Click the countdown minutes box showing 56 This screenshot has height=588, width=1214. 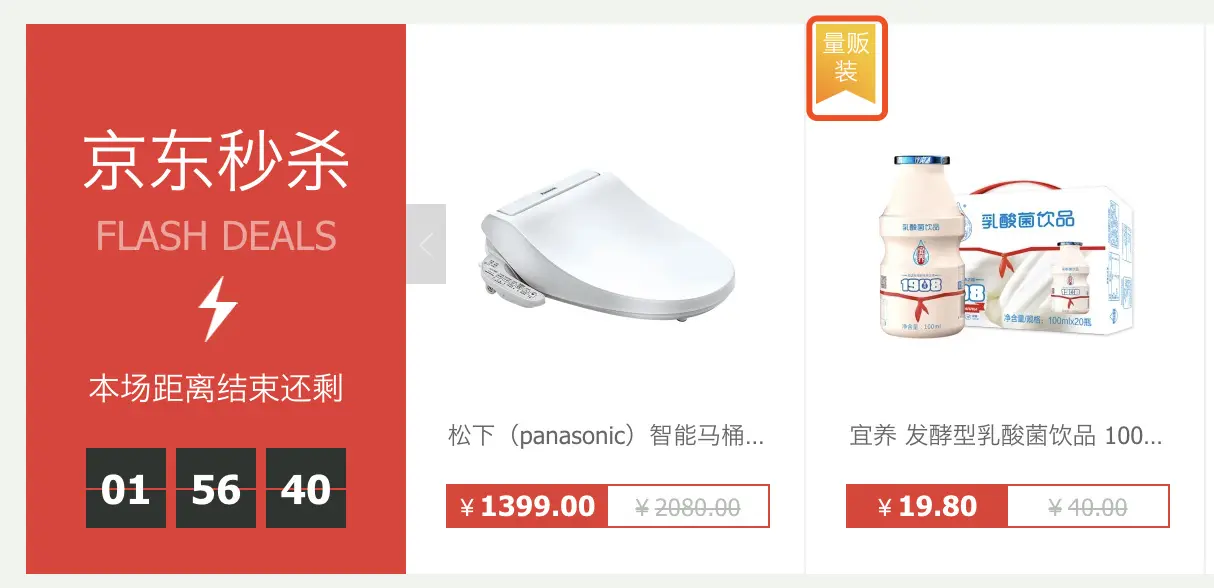tap(216, 488)
